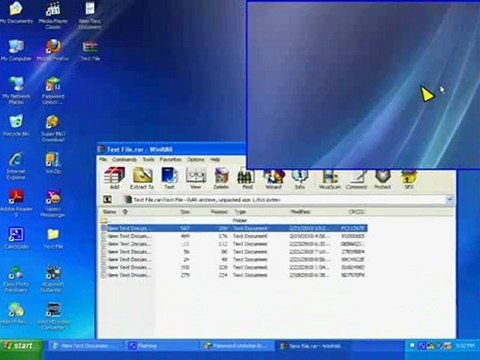Select the Text File folder desktop icon

(x=53, y=238)
